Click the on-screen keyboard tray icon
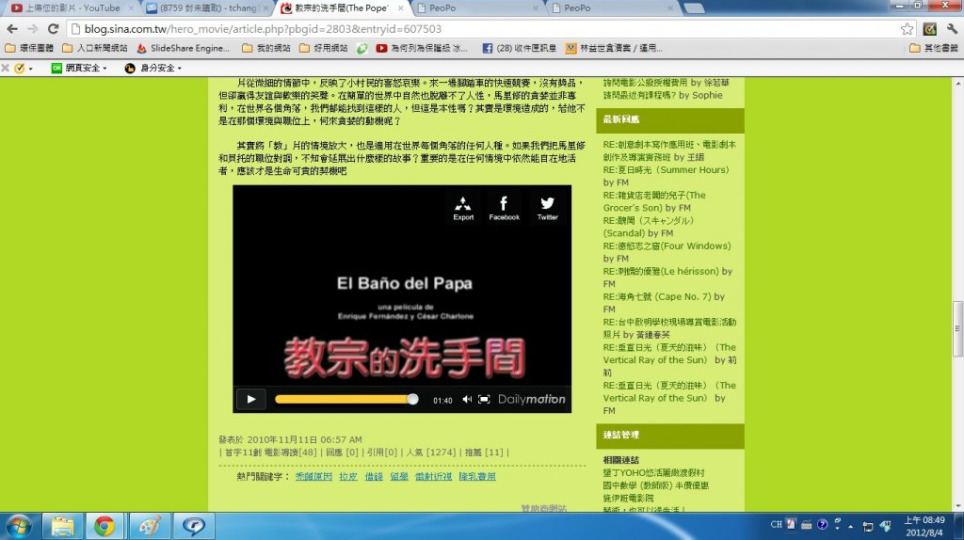964x540 pixels. [x=806, y=525]
